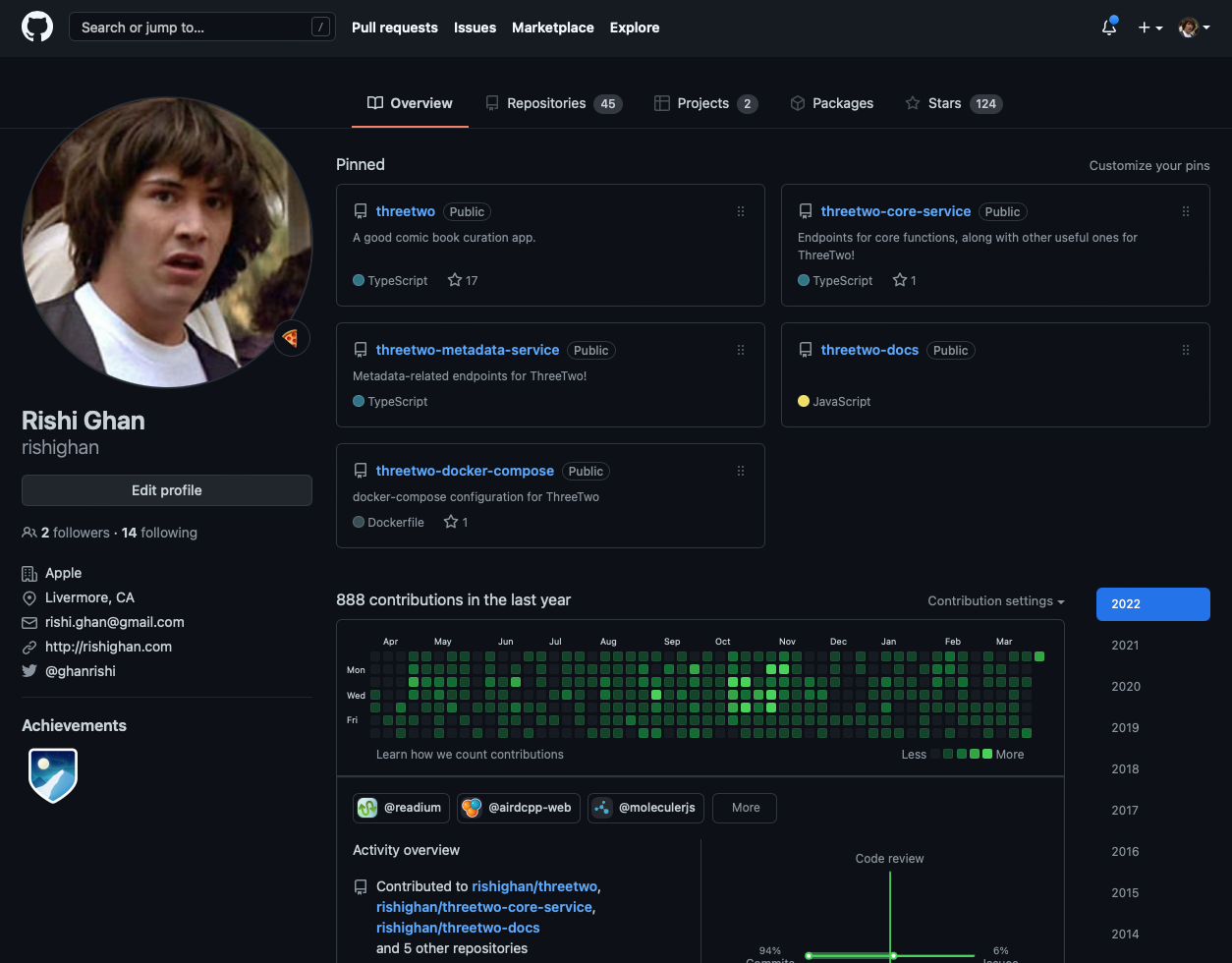
Task: Grab the drag handle on threetwo pin
Action: click(741, 211)
